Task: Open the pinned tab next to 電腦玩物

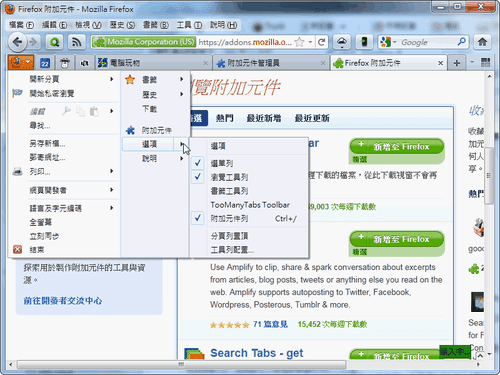Action: click(x=84, y=63)
